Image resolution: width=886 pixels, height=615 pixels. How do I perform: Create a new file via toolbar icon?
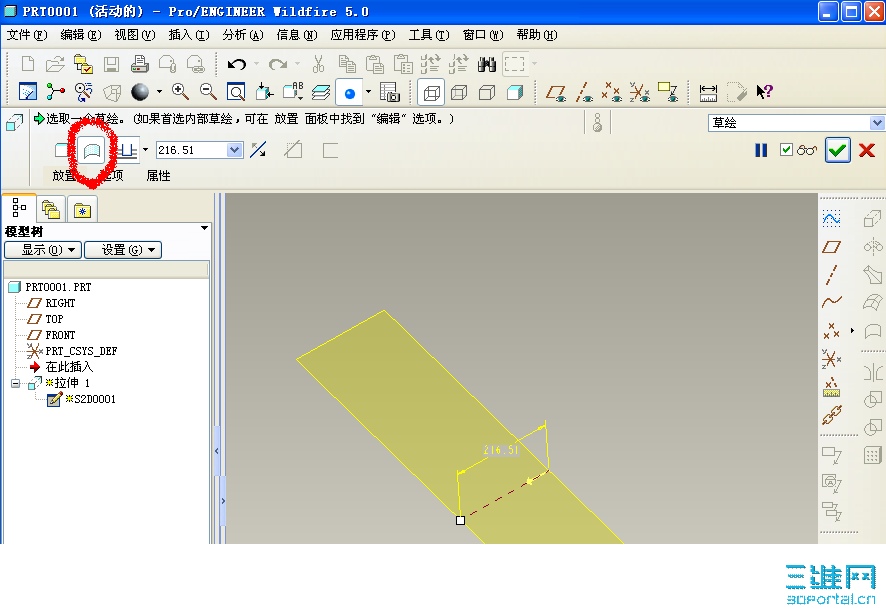[28, 64]
